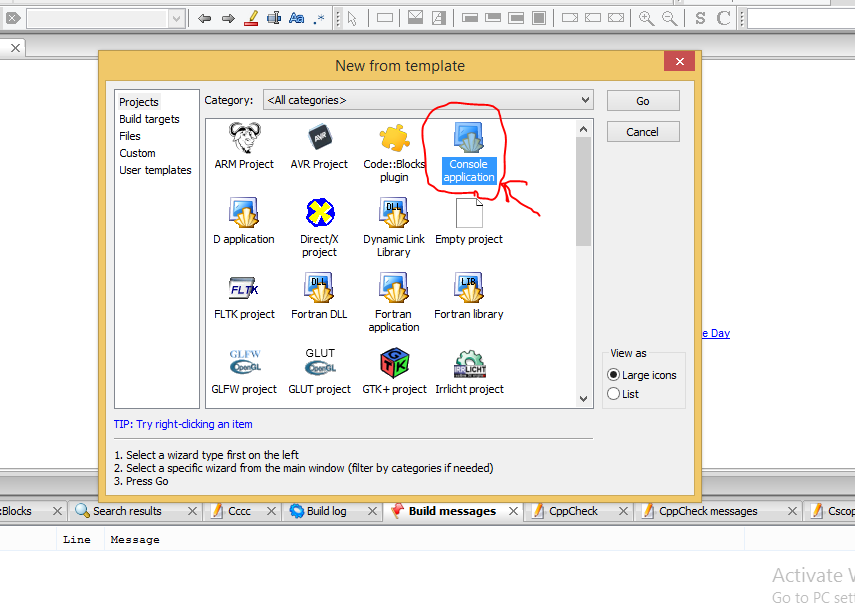
Task: Open the 'Day' link behind the dialog
Action: point(716,333)
